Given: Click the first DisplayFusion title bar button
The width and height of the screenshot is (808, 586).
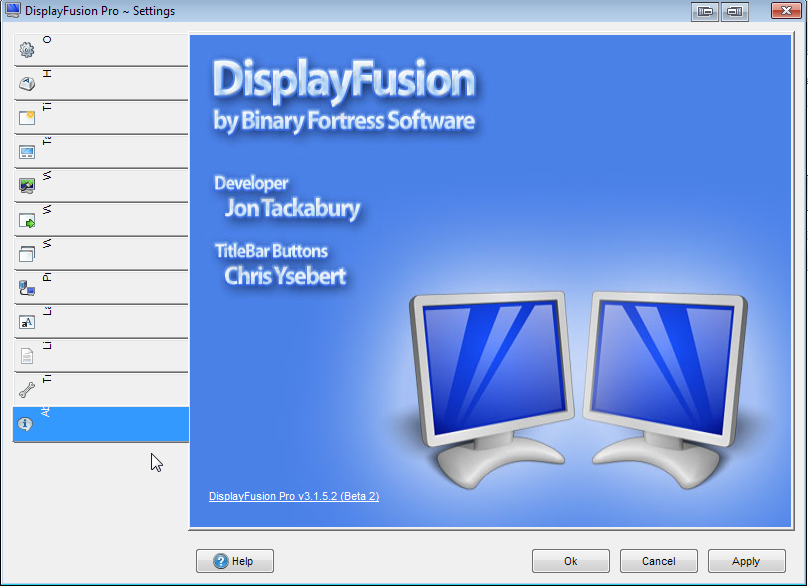Looking at the screenshot, I should (x=705, y=11).
